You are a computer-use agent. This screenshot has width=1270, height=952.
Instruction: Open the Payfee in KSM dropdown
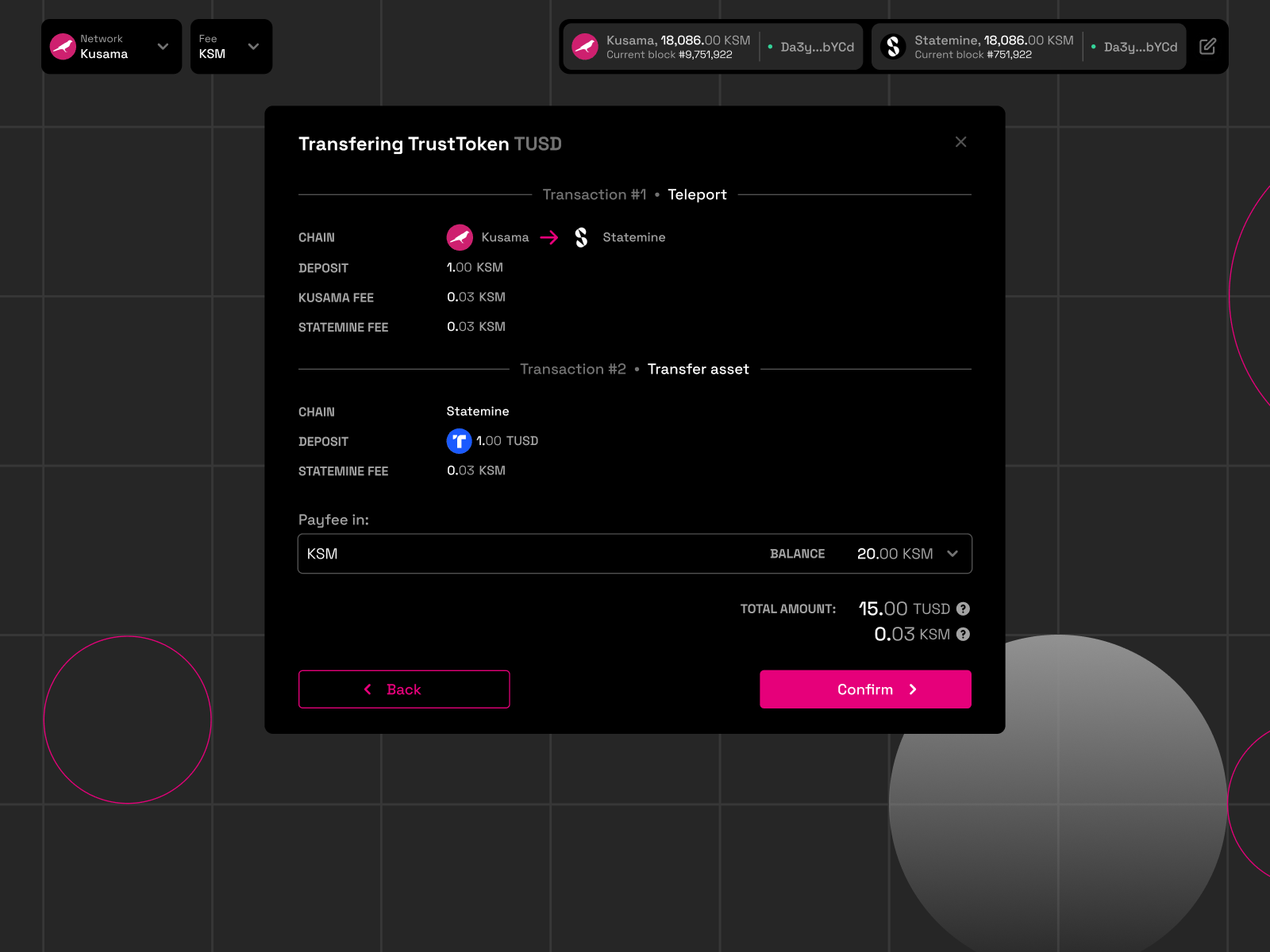pos(635,554)
